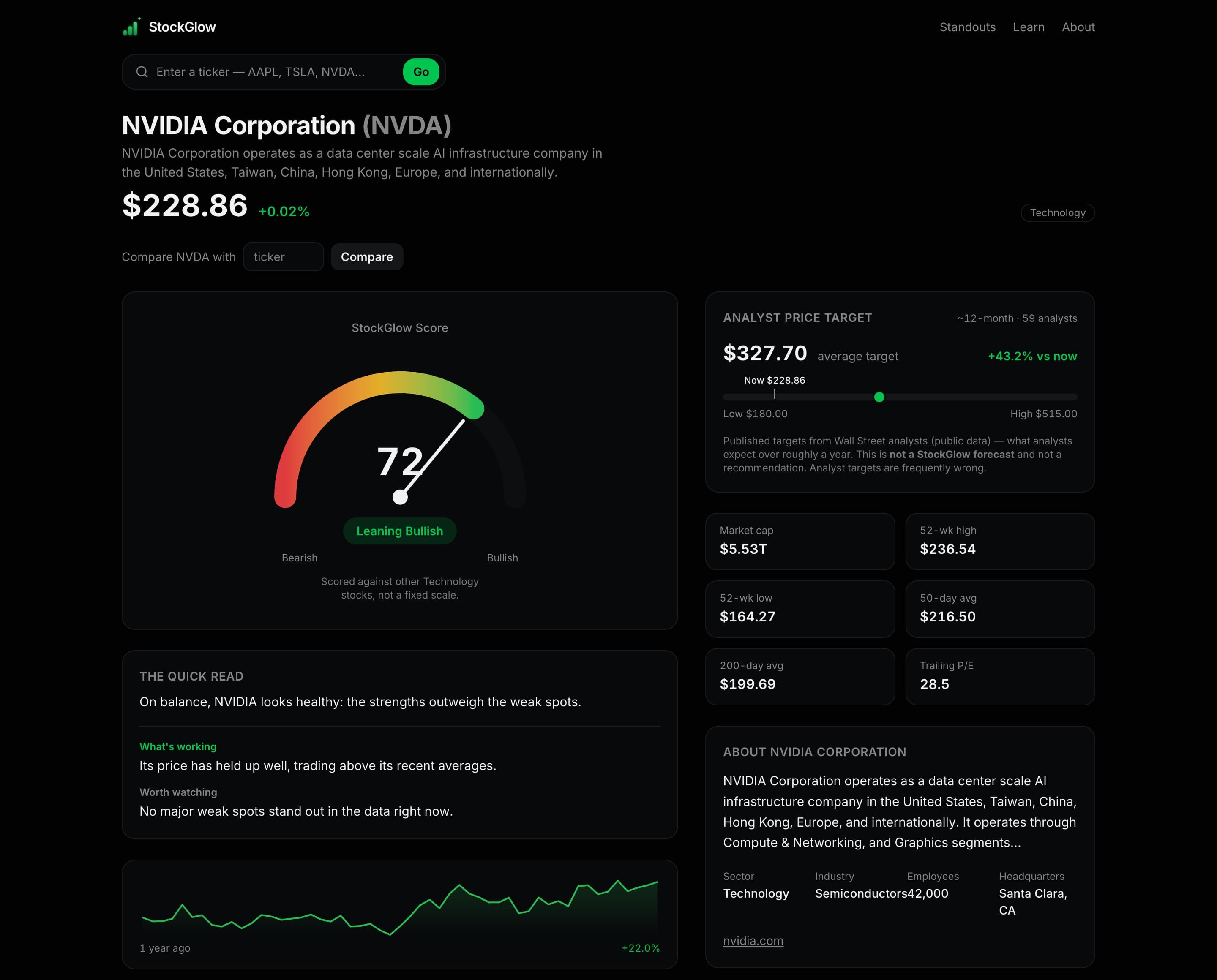The width and height of the screenshot is (1217, 980).
Task: Click the 50-day avg $216.50 card
Action: (x=1000, y=609)
